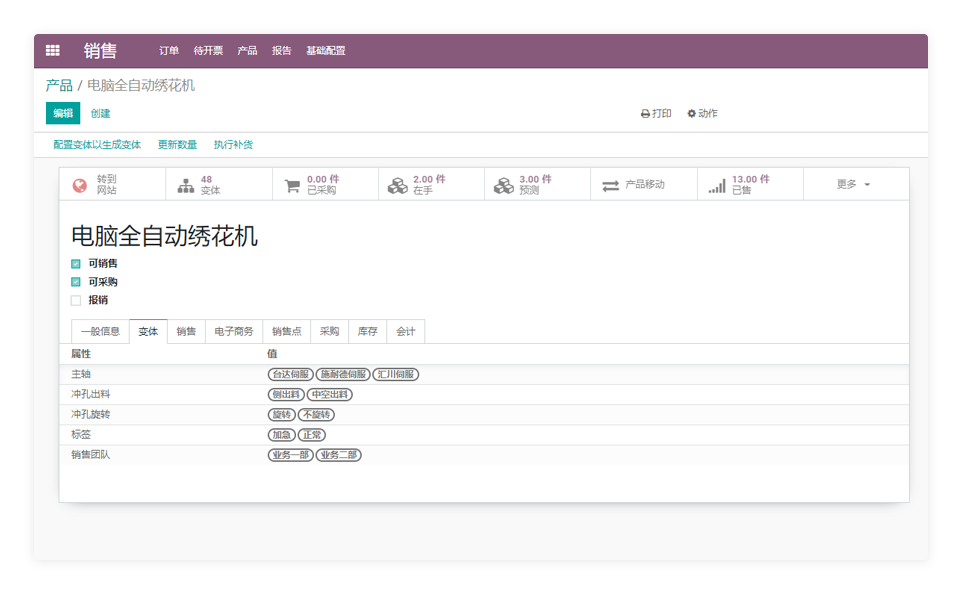Click the sitemap icon for 48 变体
This screenshot has width=962, height=594.
186,185
